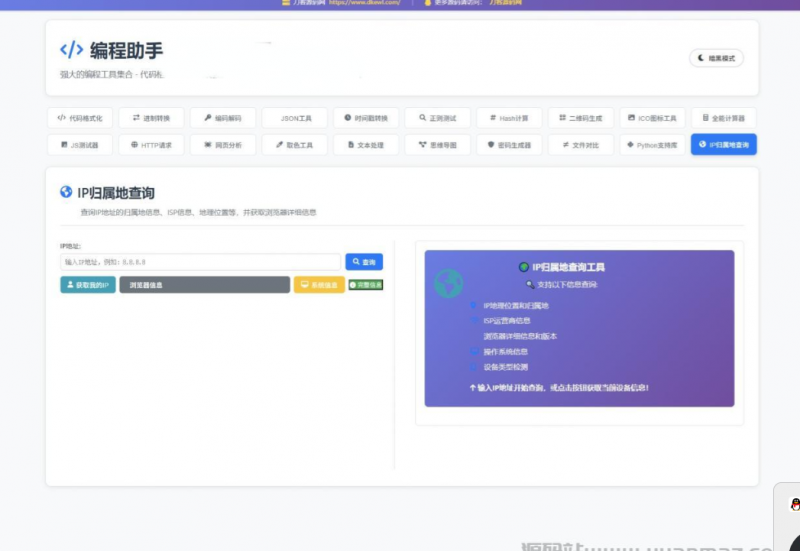Select the JSON工具 tab

coord(294,117)
